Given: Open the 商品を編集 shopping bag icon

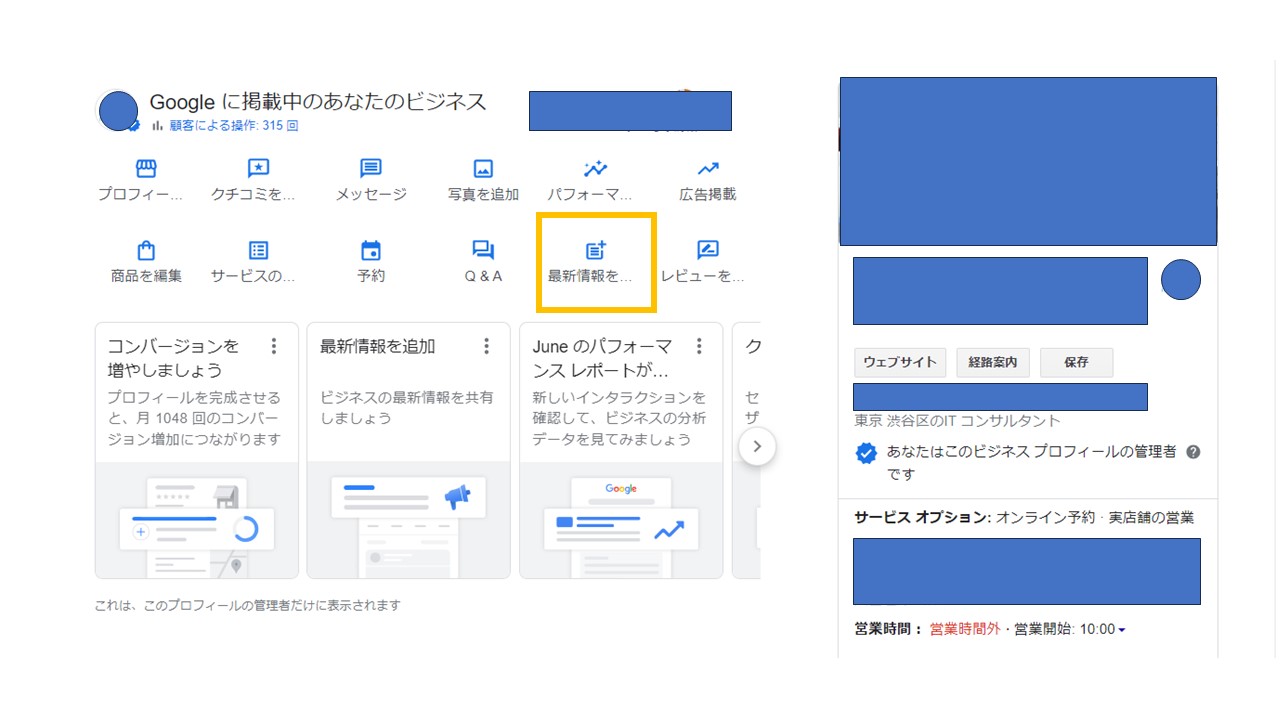Looking at the screenshot, I should click(x=146, y=250).
